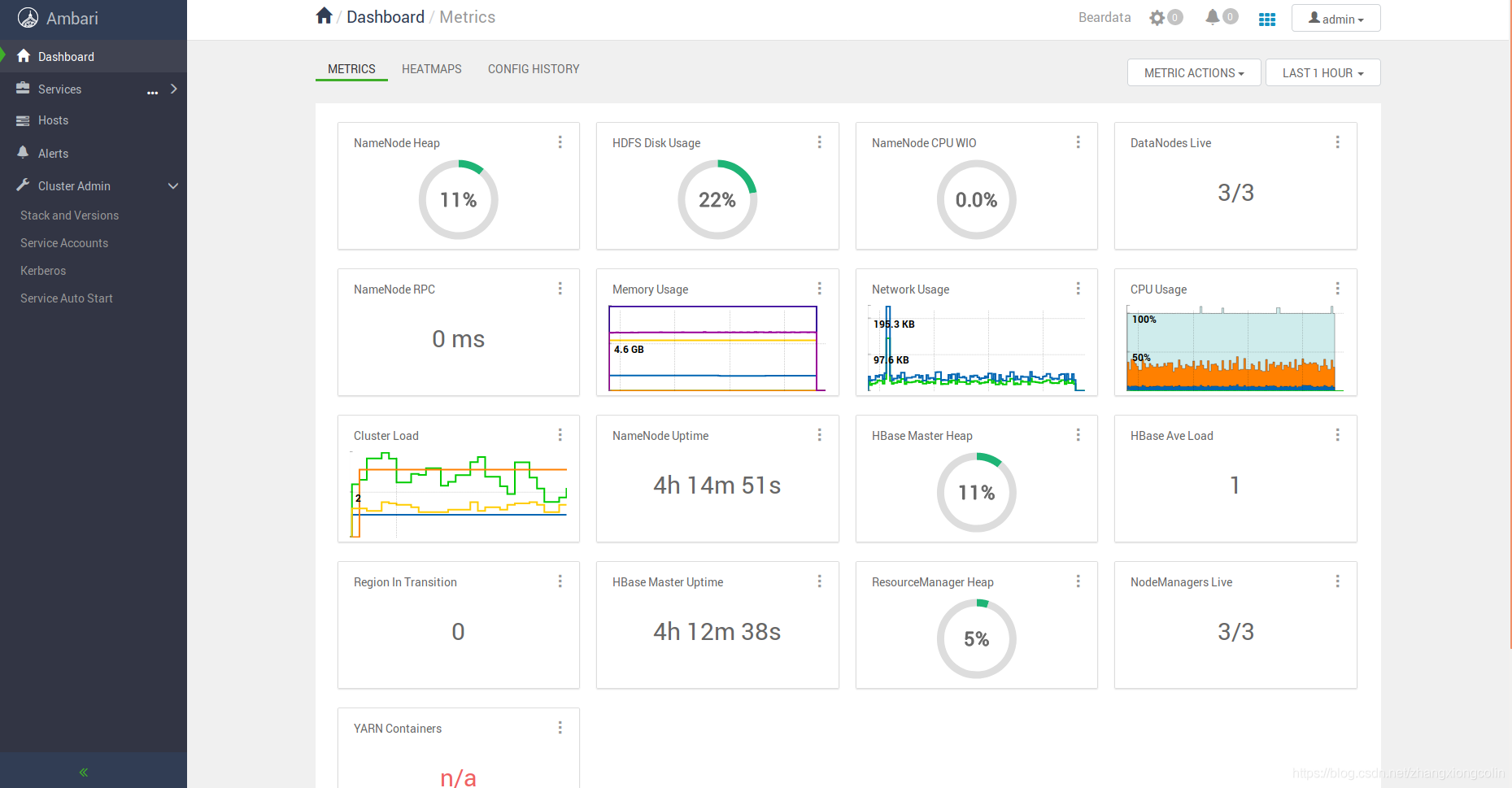Open HDFS Disk Usage widget kebab menu

click(x=819, y=142)
